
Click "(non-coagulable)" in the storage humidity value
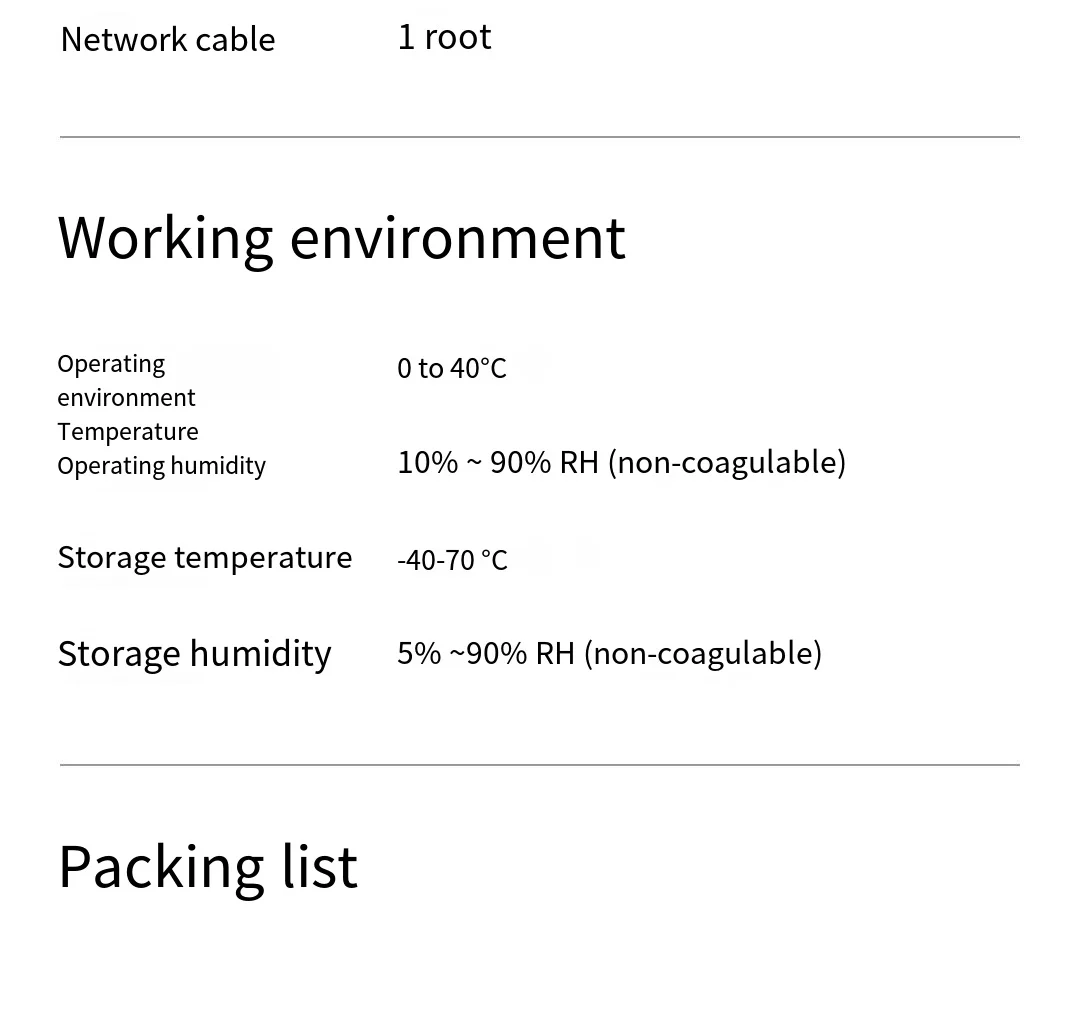click(703, 653)
